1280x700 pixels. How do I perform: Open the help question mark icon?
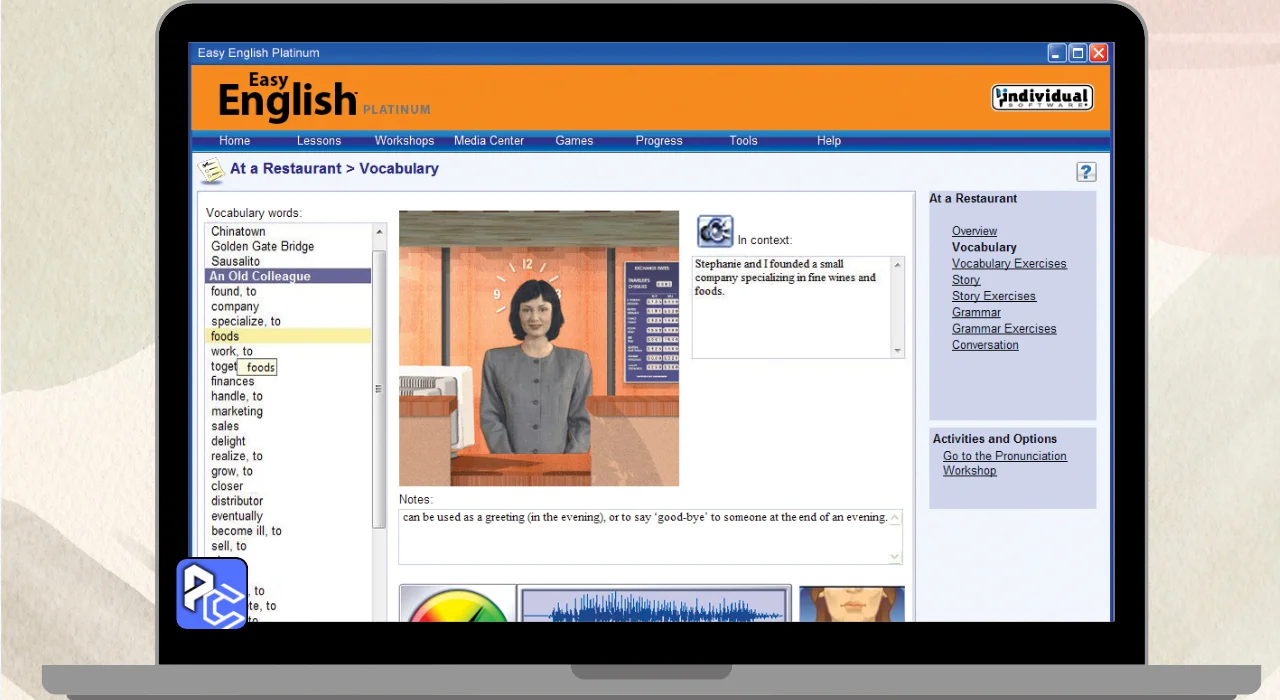1086,172
